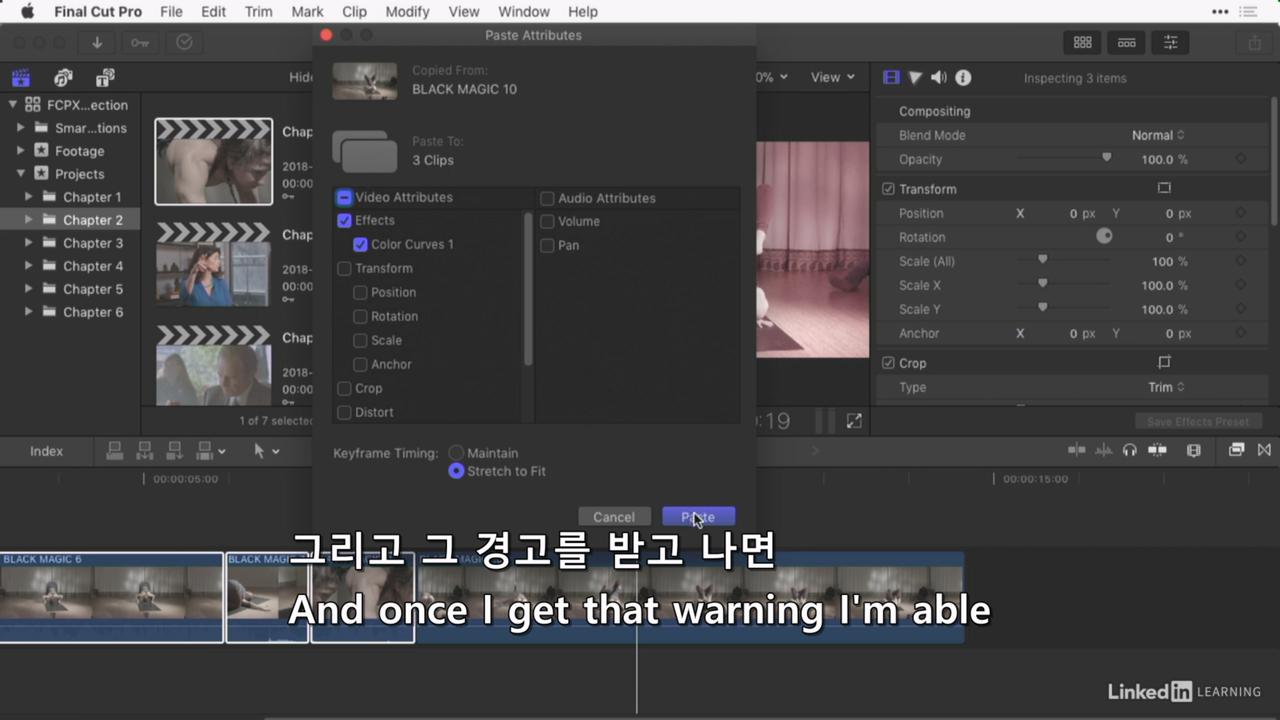Expand the Chapter 1 folder
Viewport: 1280px width, 720px height.
click(x=28, y=196)
